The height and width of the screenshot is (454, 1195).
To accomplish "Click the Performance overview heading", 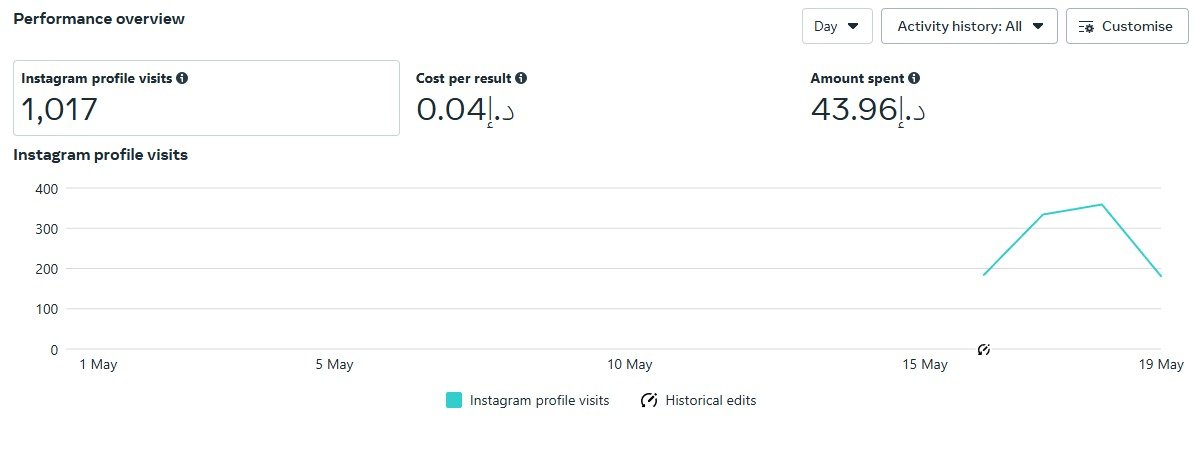I will click(x=99, y=19).
